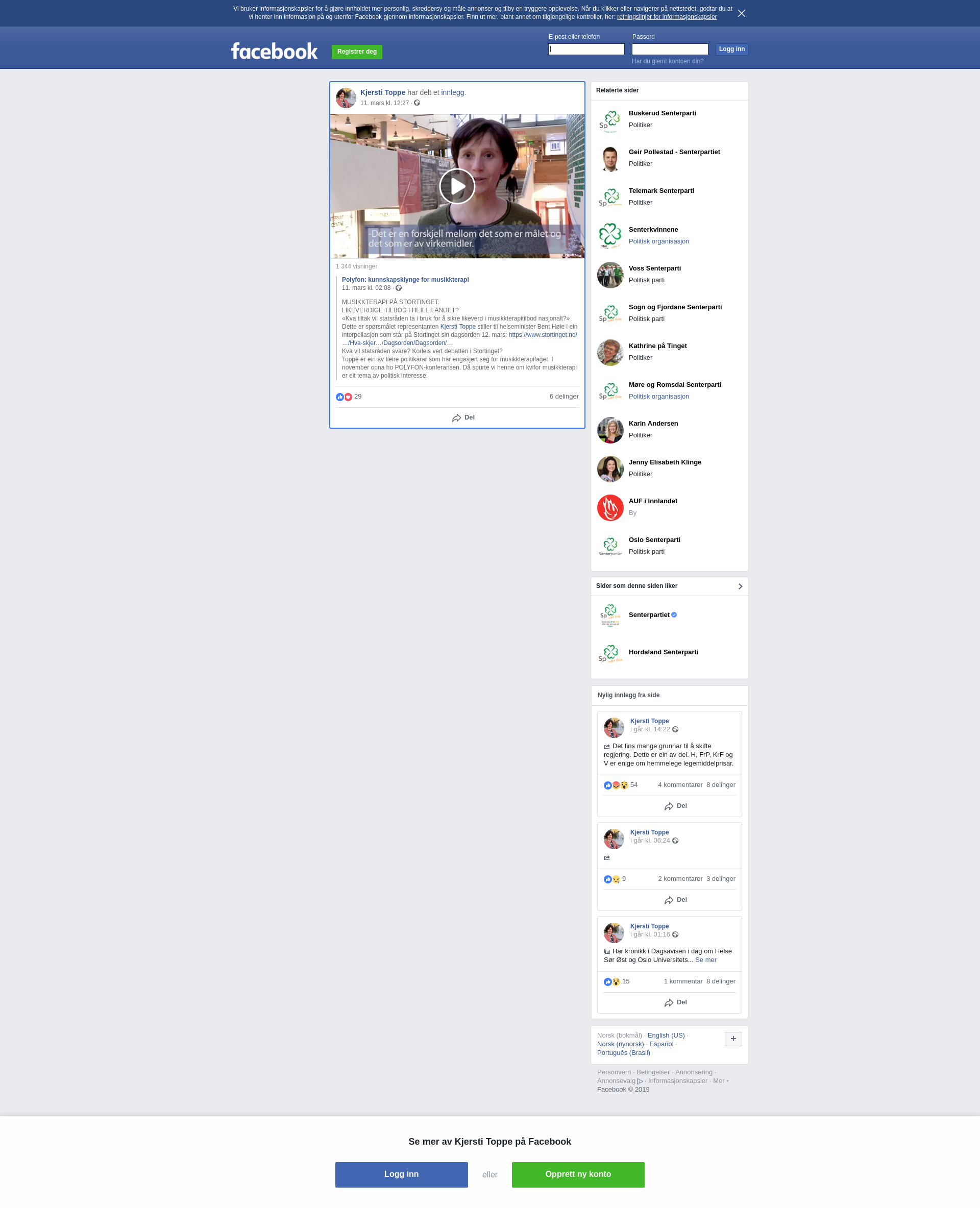Click public globe icon beside 12:27 timestamp
Screen dimensions: 980x1208
click(416, 103)
